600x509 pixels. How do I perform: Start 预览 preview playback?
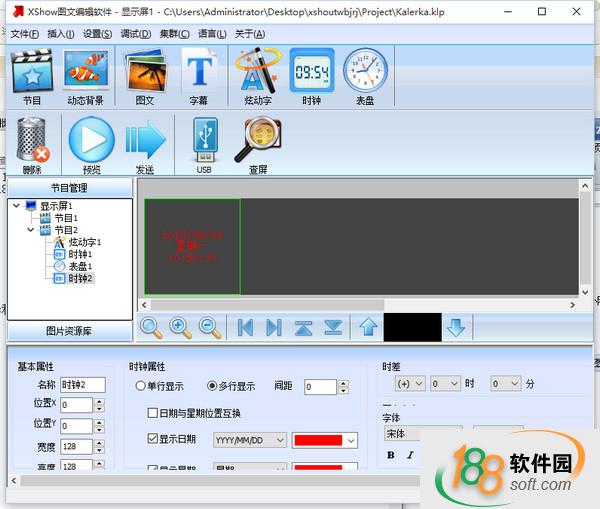click(91, 141)
